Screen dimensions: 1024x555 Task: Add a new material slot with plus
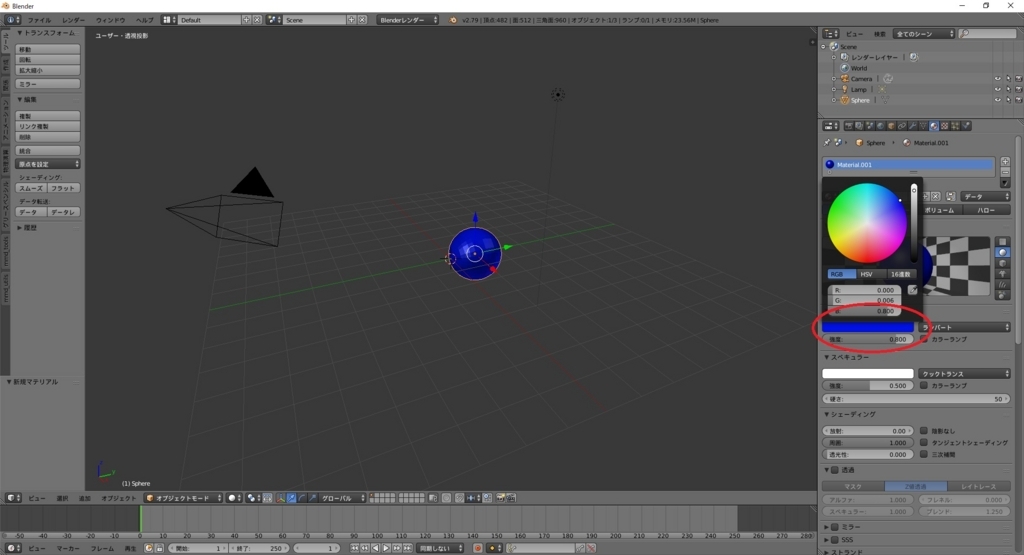1005,161
